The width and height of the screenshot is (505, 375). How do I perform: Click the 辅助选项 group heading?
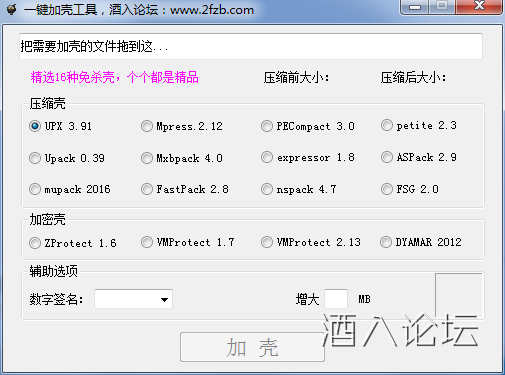click(53, 271)
